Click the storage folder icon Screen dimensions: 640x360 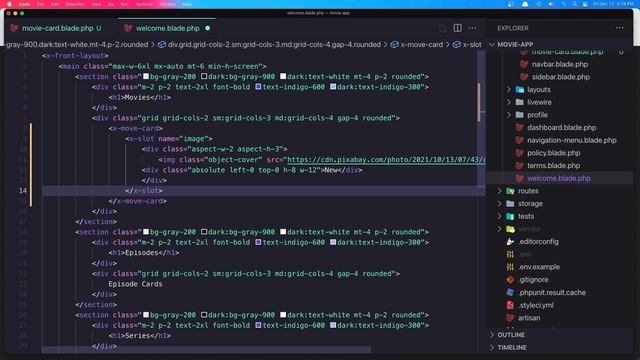[x=510, y=204]
